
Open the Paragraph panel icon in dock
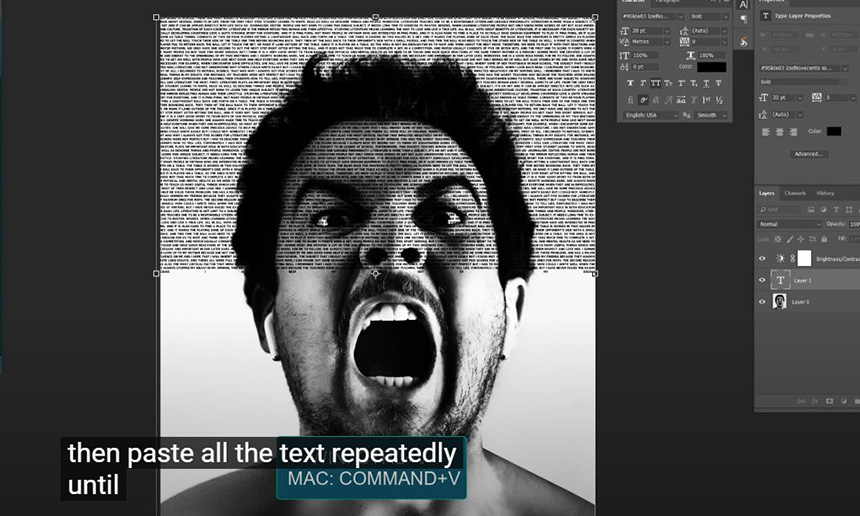(x=743, y=19)
